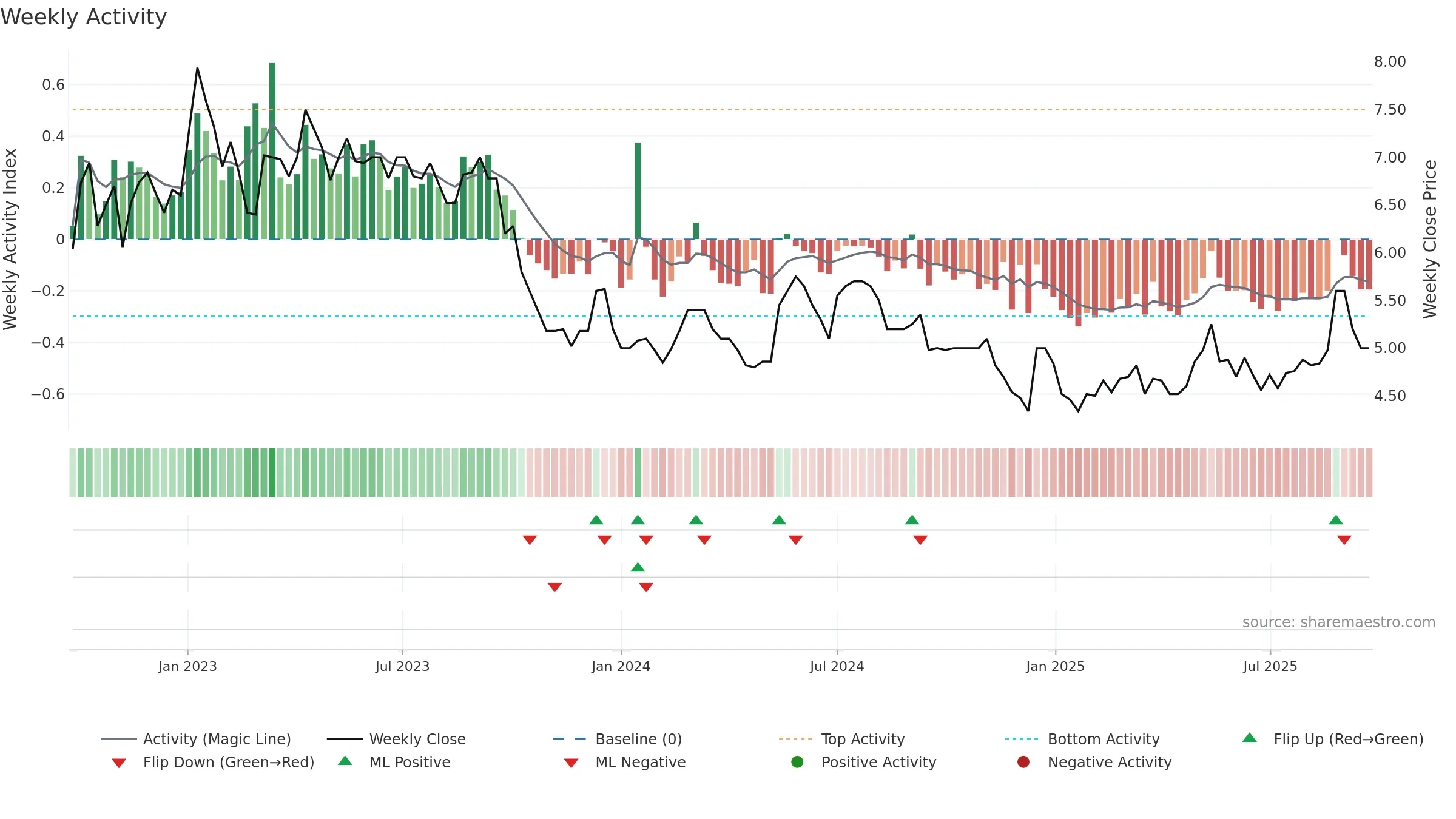Click the source: sharemaestro.com text

(1339, 622)
